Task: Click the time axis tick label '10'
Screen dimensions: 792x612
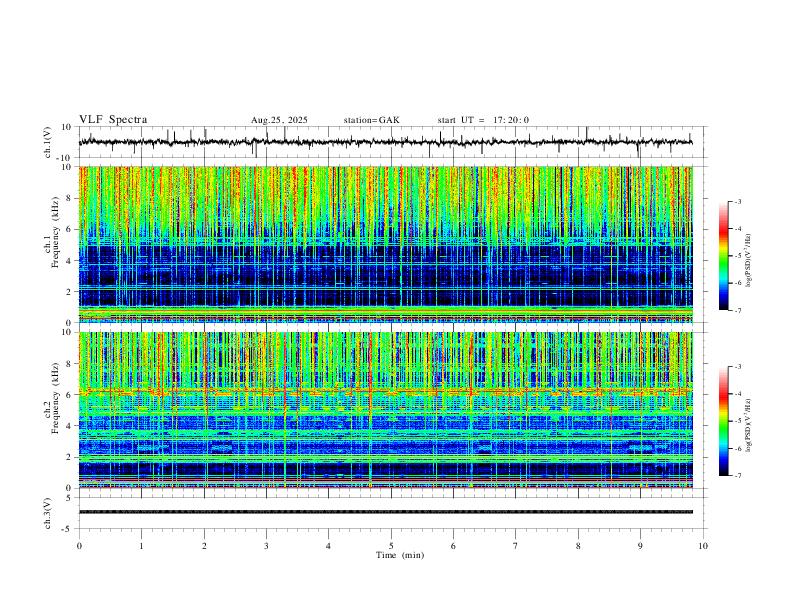Action: point(703,546)
